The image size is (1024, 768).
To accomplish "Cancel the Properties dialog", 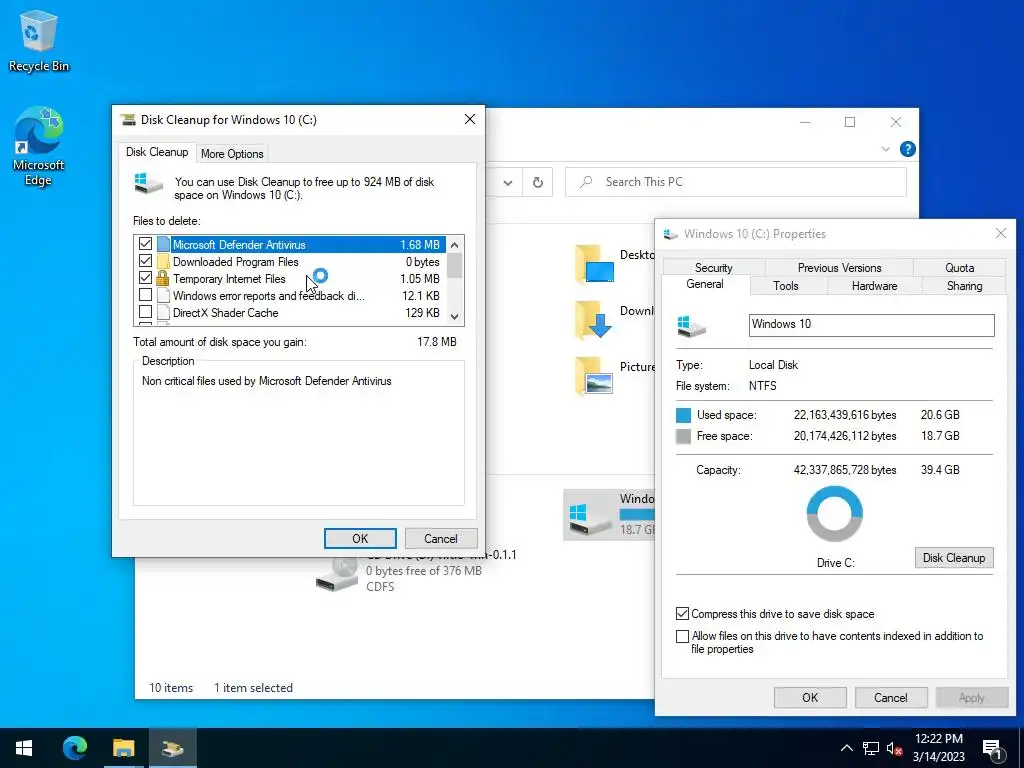I will click(891, 697).
